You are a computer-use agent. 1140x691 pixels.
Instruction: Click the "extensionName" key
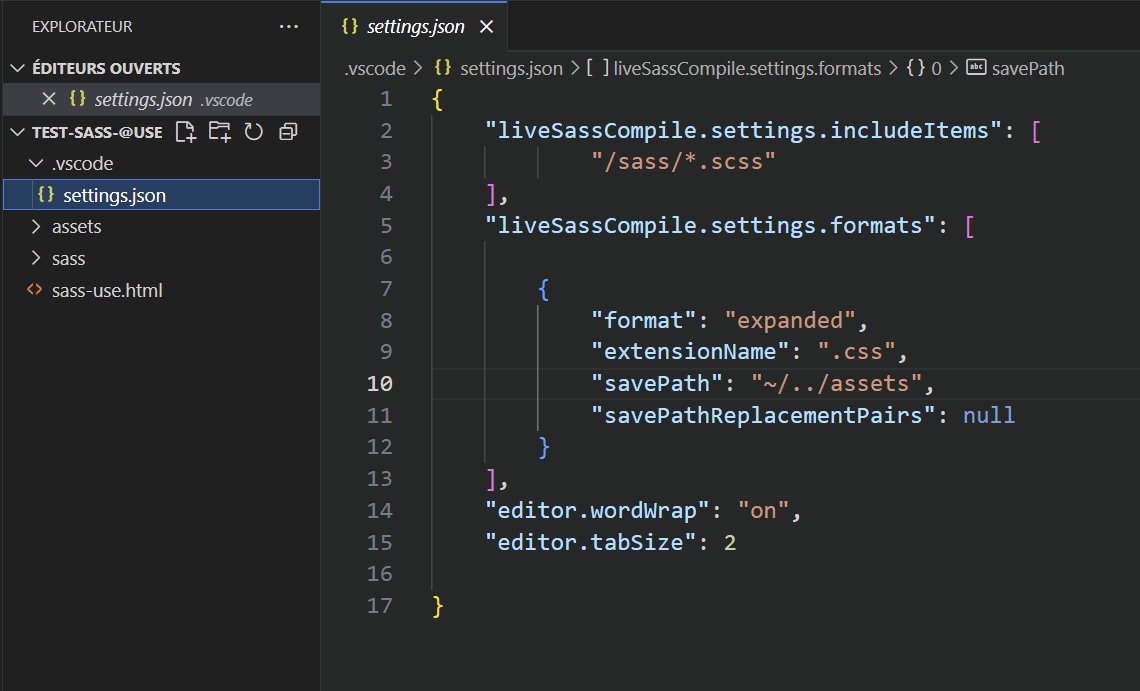pos(690,352)
